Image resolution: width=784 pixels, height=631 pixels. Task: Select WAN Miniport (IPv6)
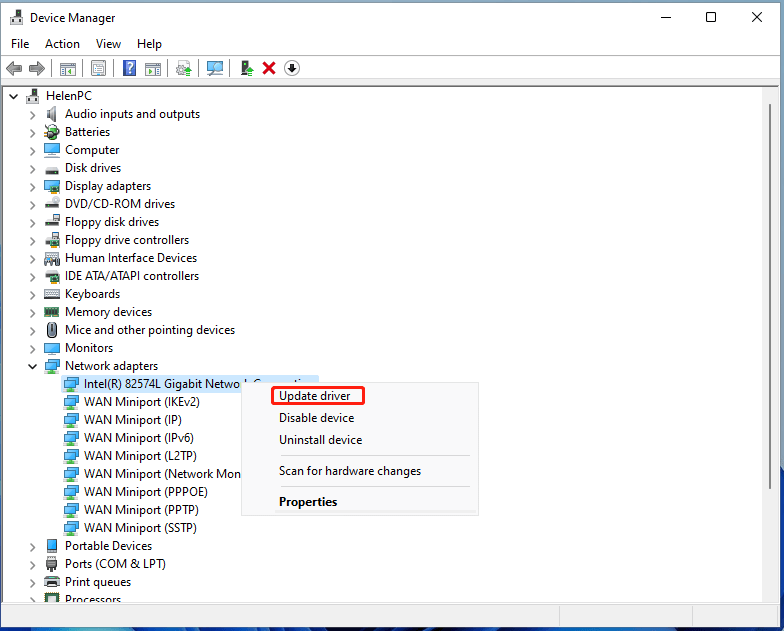(138, 438)
